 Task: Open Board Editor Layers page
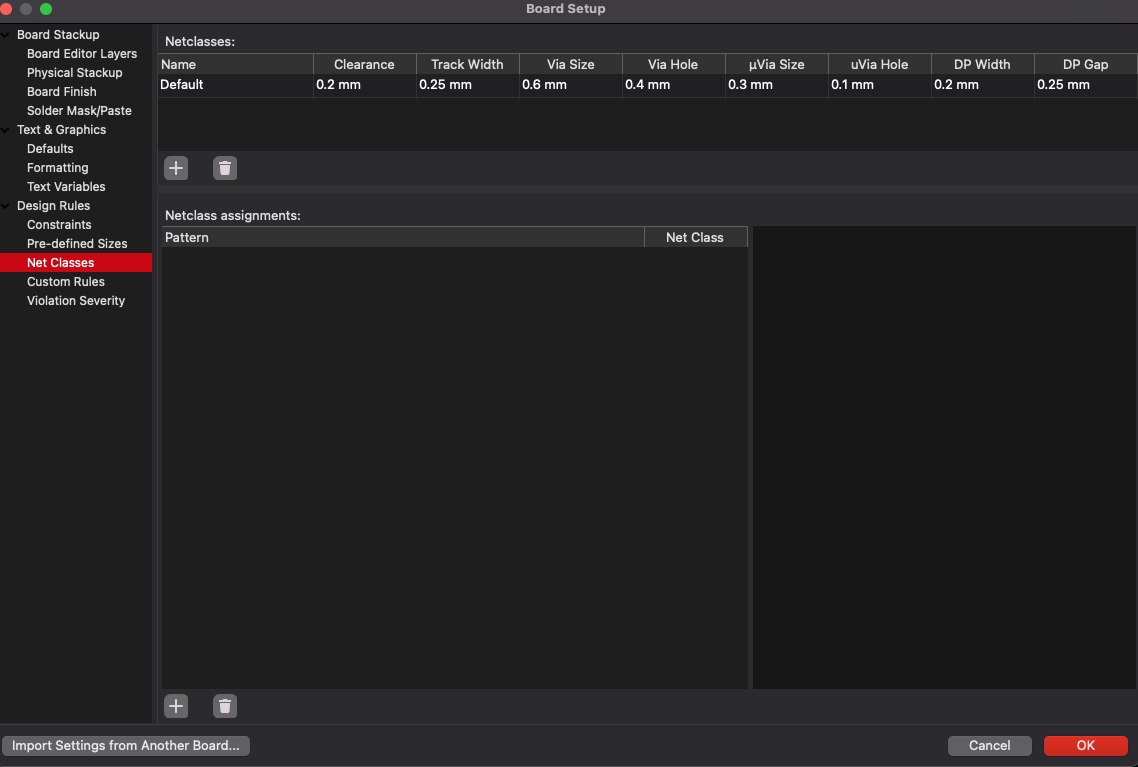82,54
